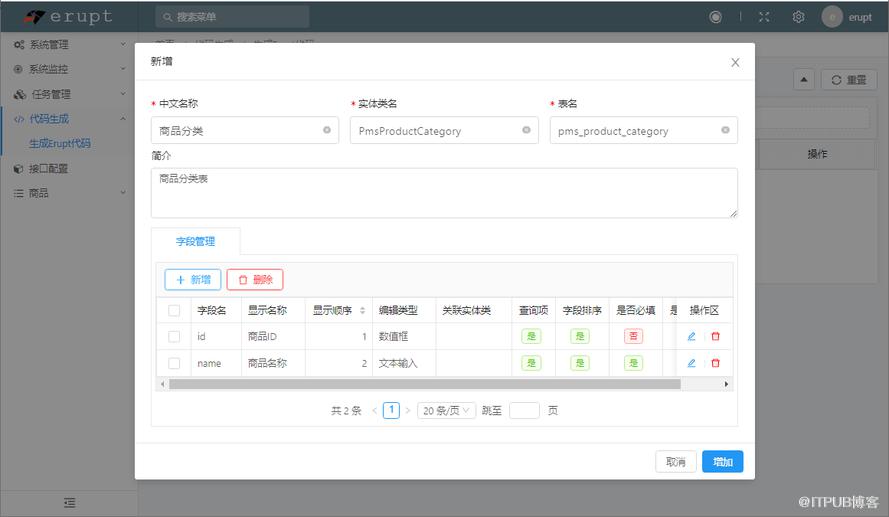Clear the 实体类名 field using its clear icon
Viewport: 889px width, 517px height.
pos(526,130)
